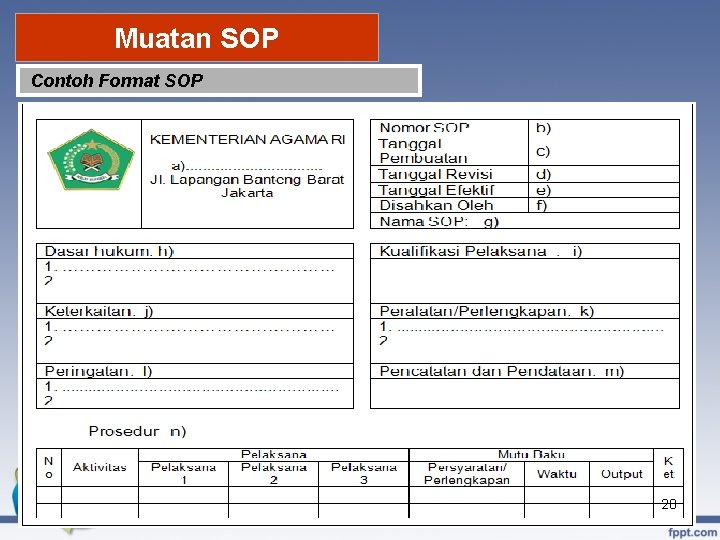
Task: Click the Disahkan Oleh label cell
Action: pyautogui.click(x=450, y=205)
